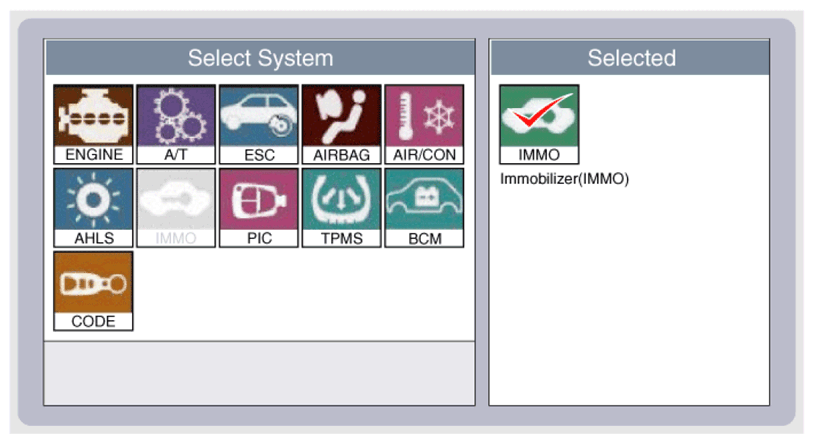Deselect the checked IMMO icon in Selected panel
Viewport: 814px width, 443px height.
[x=539, y=125]
